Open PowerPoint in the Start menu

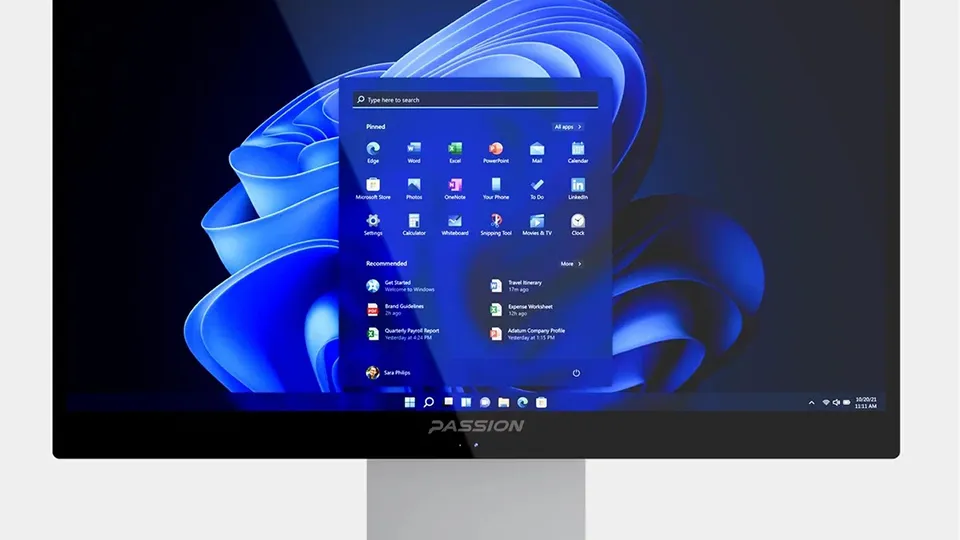[496, 152]
